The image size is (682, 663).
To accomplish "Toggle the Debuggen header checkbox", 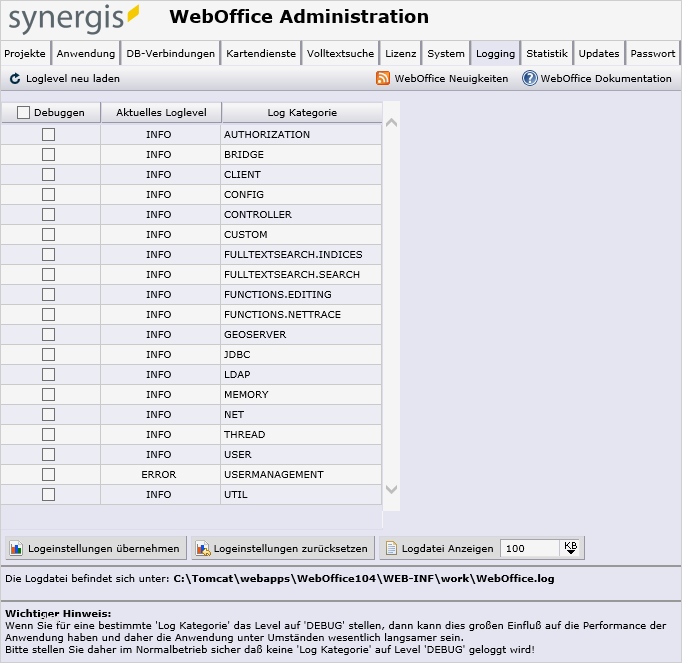I will click(23, 113).
